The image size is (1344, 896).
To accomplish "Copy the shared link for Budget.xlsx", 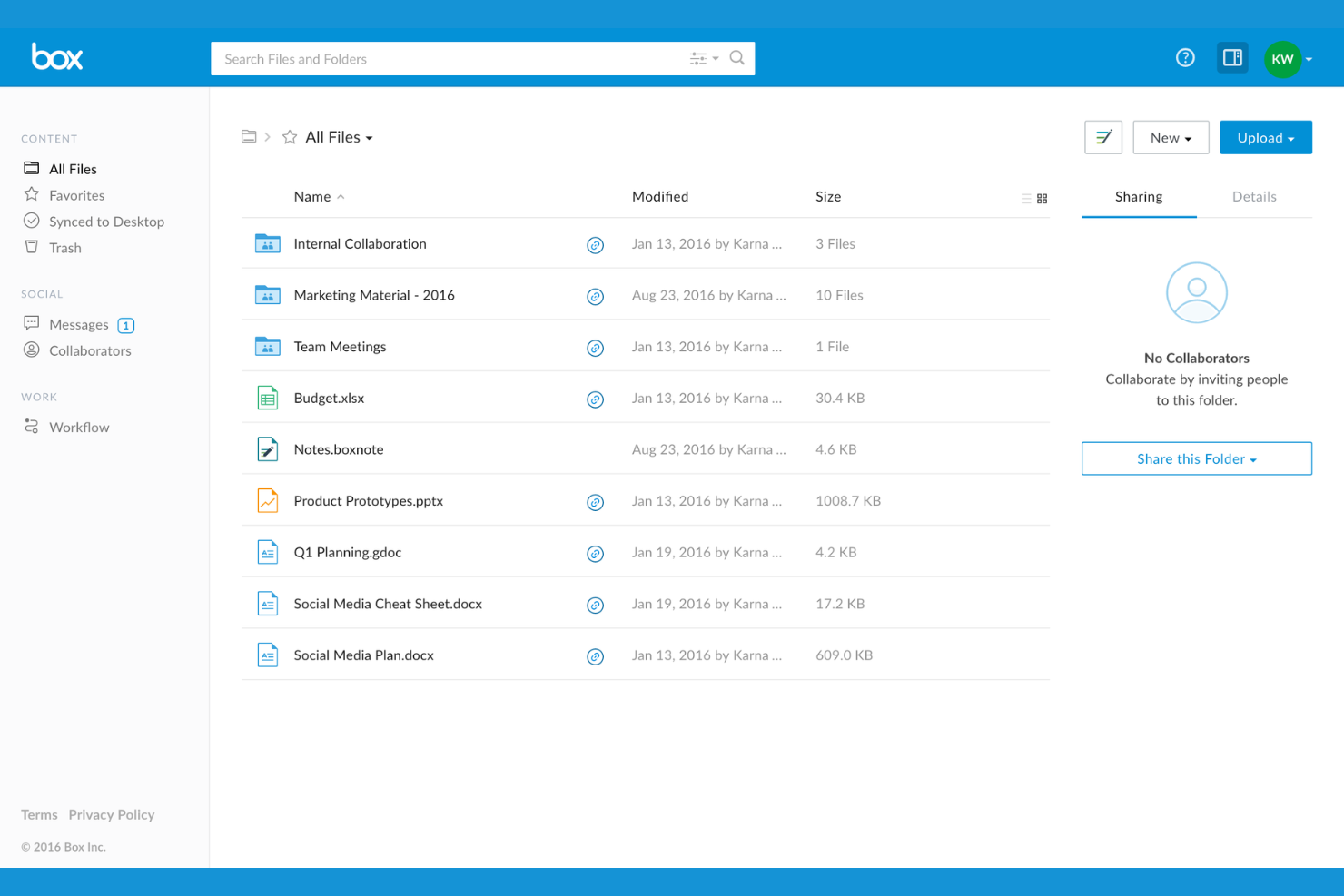I will [596, 398].
